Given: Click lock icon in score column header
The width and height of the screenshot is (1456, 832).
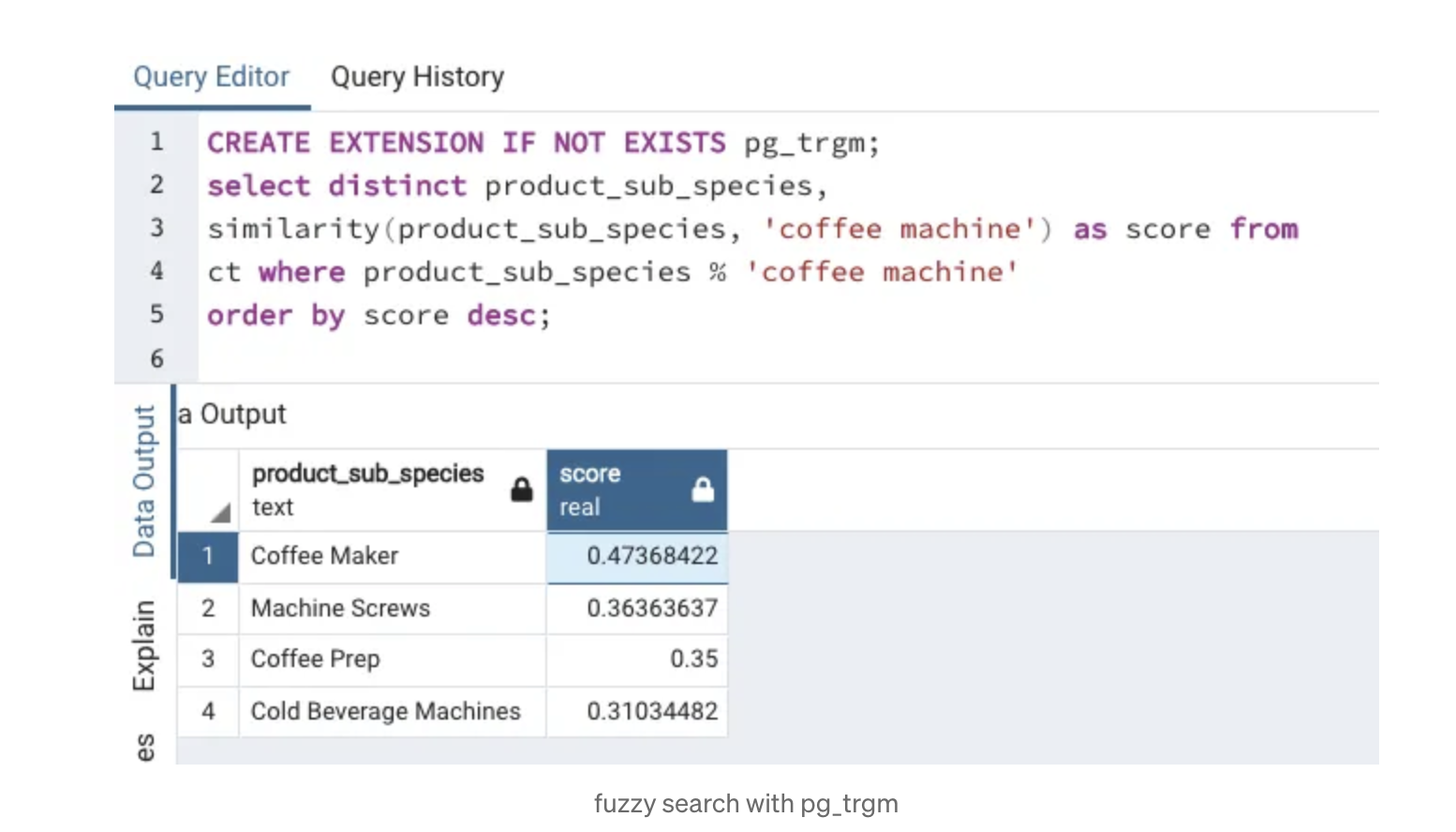Looking at the screenshot, I should click(x=703, y=489).
